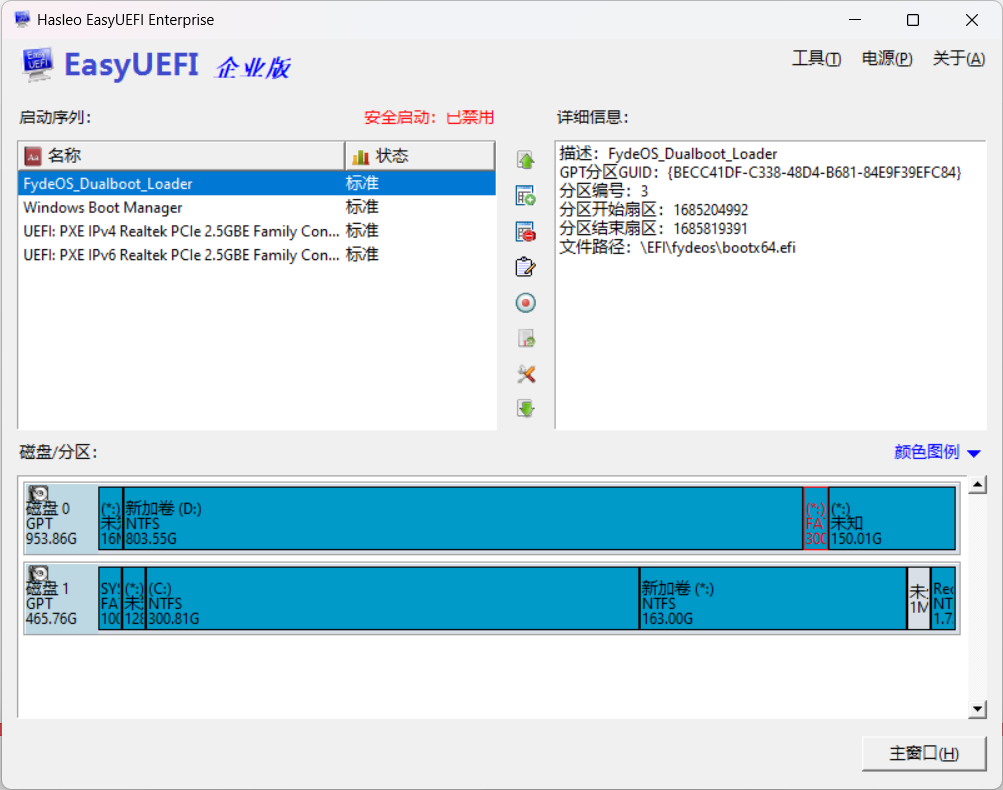The width and height of the screenshot is (1003, 790).
Task: Click the 主窗口(H) button
Action: point(924,754)
